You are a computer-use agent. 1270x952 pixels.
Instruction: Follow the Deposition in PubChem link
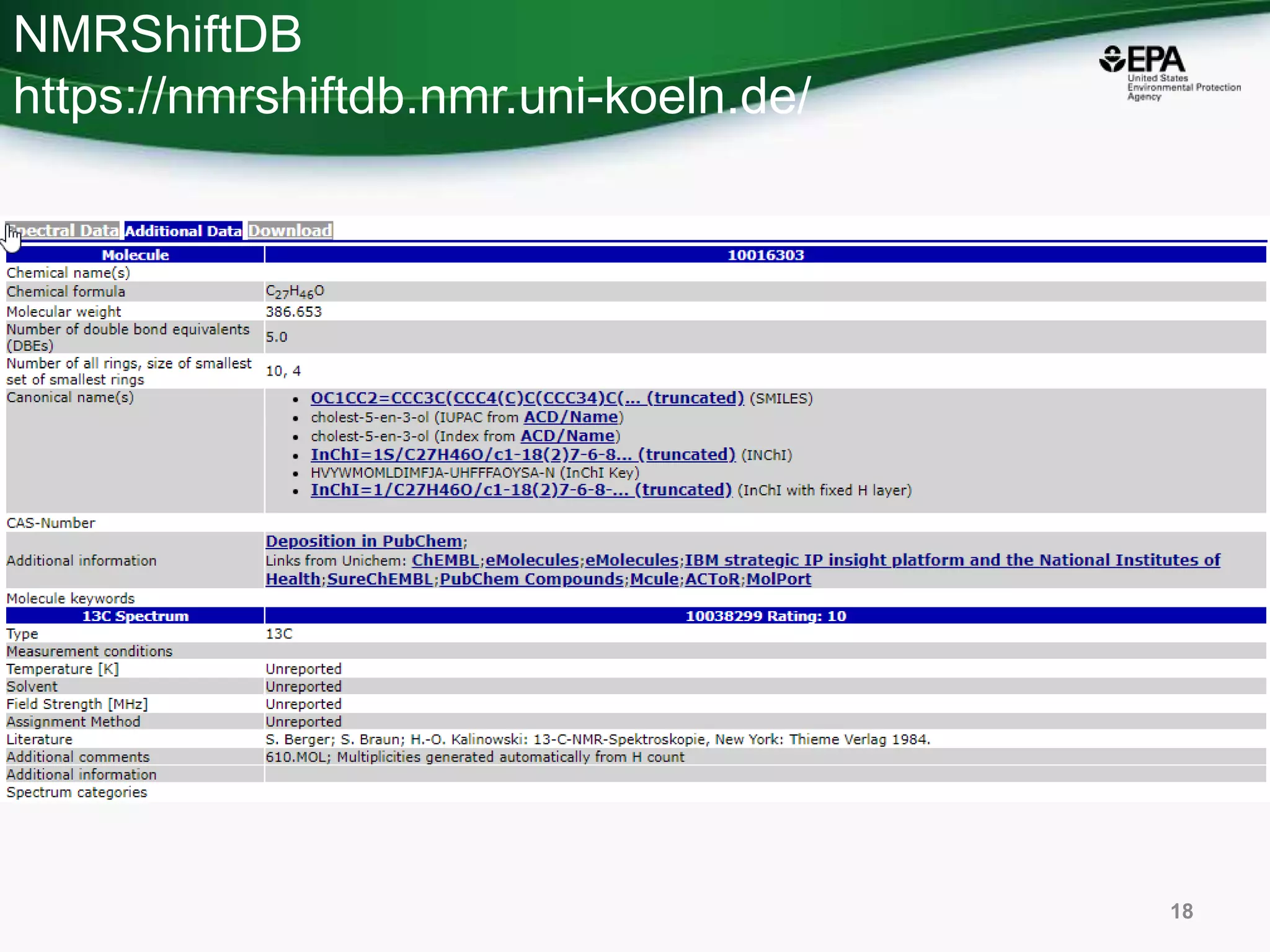pyautogui.click(x=364, y=541)
